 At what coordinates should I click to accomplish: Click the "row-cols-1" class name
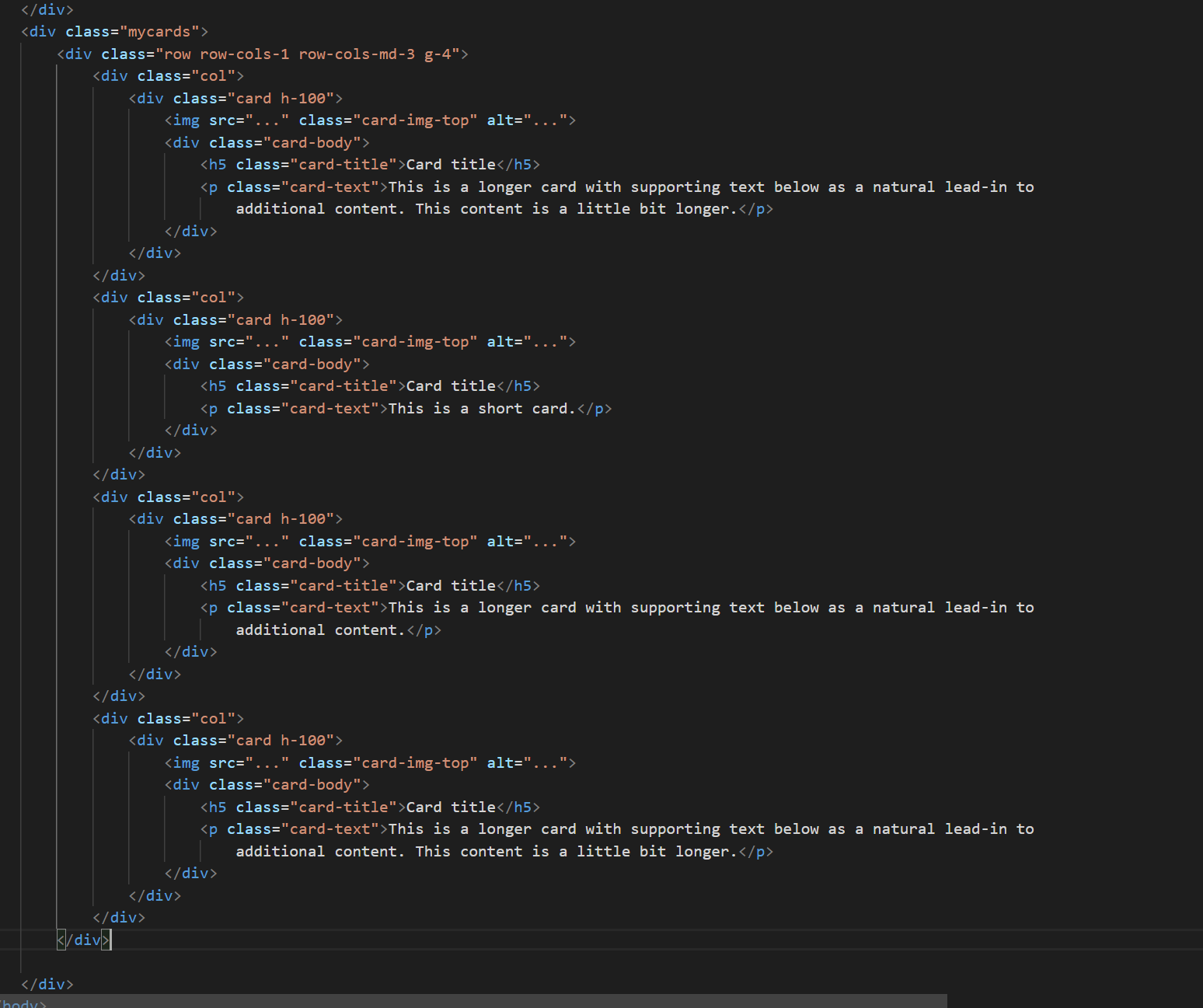pyautogui.click(x=245, y=54)
